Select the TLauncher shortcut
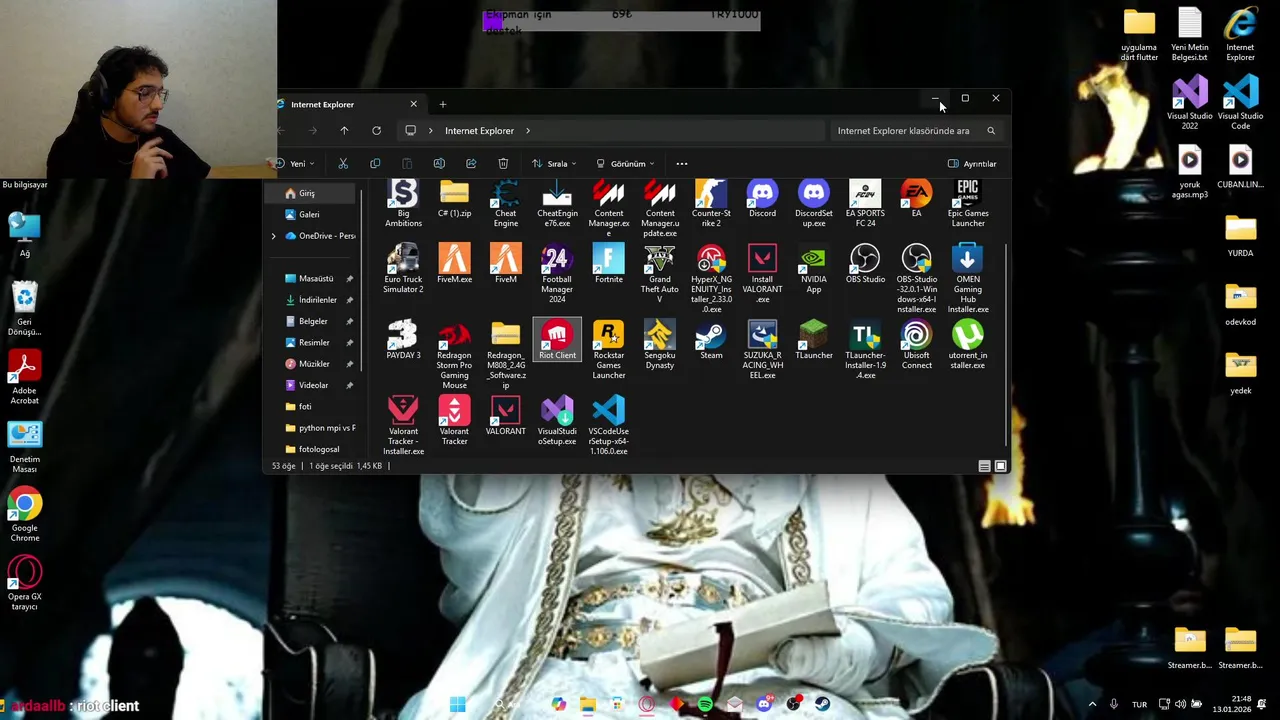Image resolution: width=1280 pixels, height=720 pixels. pos(813,341)
